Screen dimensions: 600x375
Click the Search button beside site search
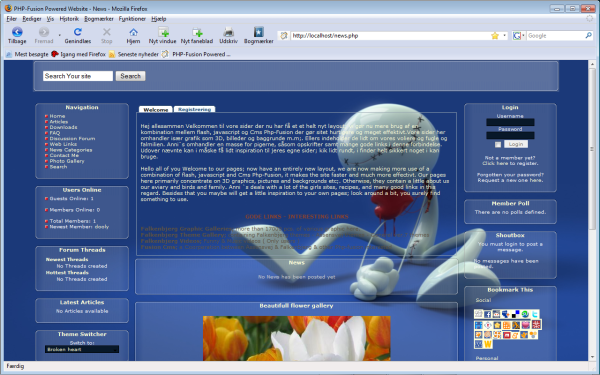coord(130,76)
